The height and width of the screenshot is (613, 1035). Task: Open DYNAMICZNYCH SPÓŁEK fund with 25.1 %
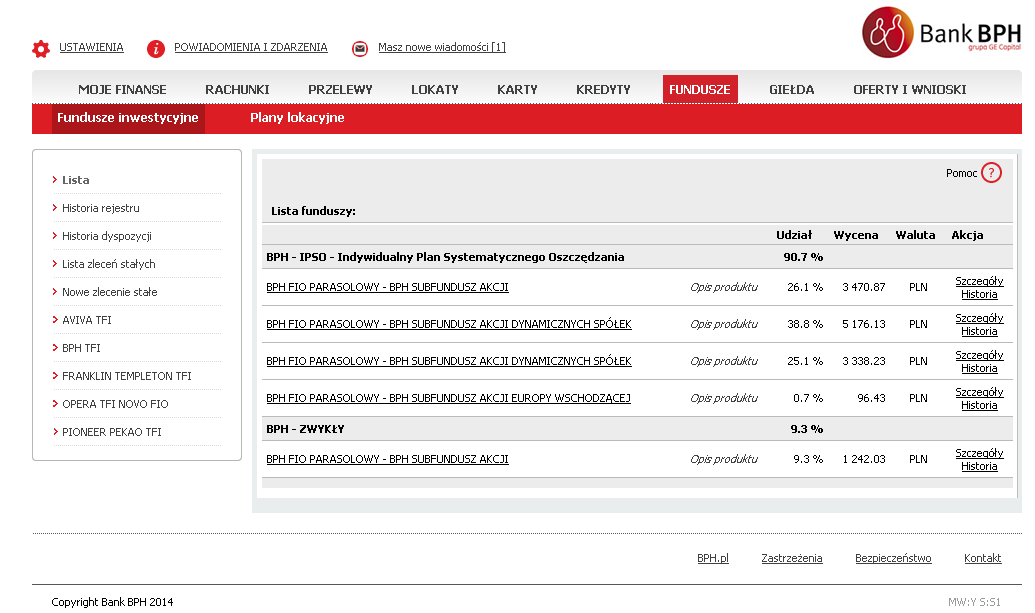(x=449, y=361)
